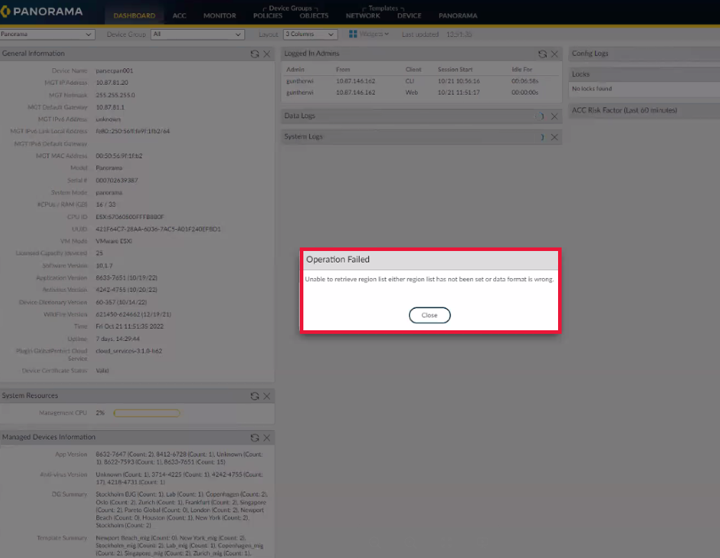720x558 pixels.
Task: Go to the POLICIES tab
Action: coord(268,16)
